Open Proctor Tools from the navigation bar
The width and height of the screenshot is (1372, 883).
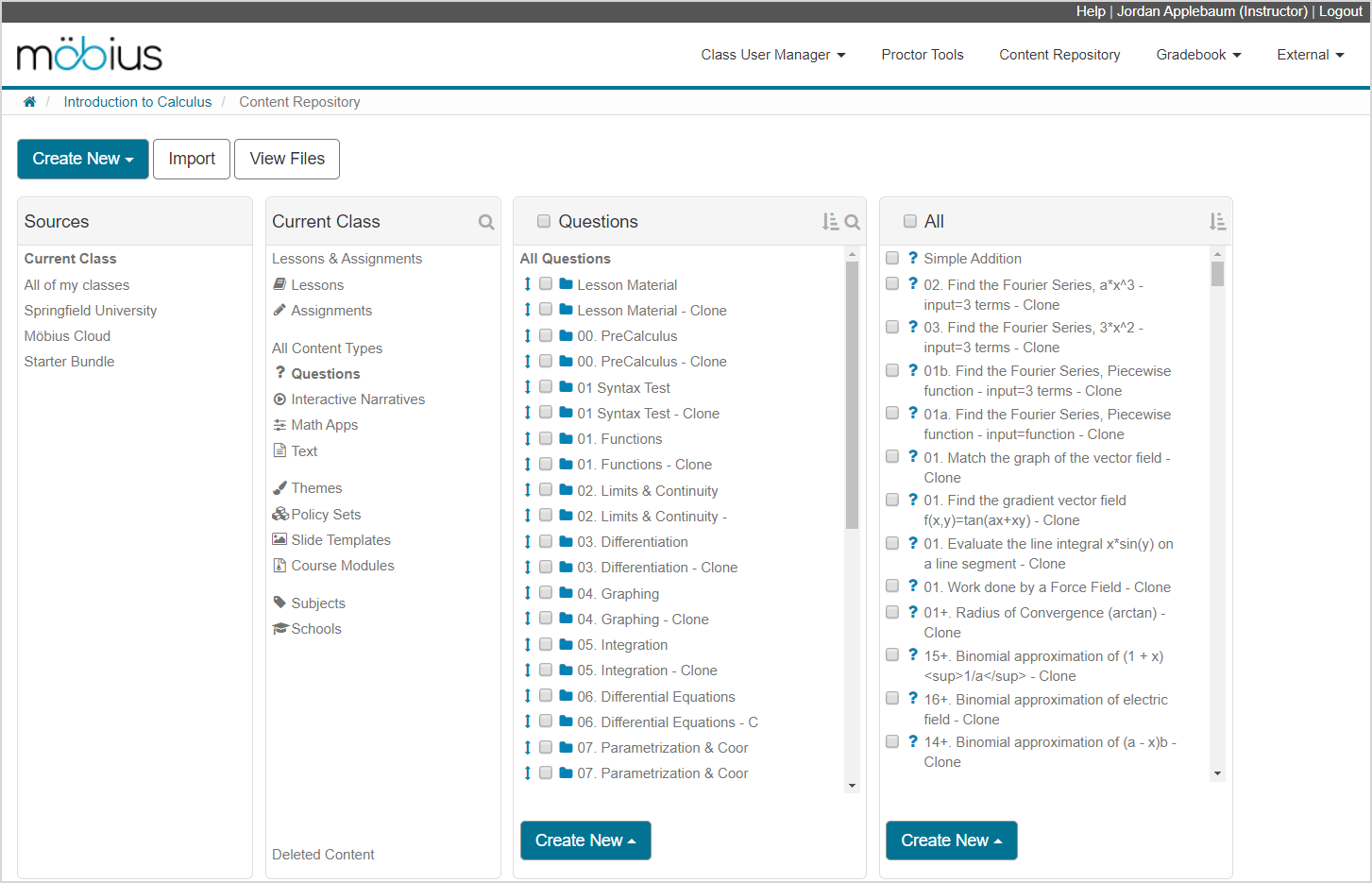[923, 55]
